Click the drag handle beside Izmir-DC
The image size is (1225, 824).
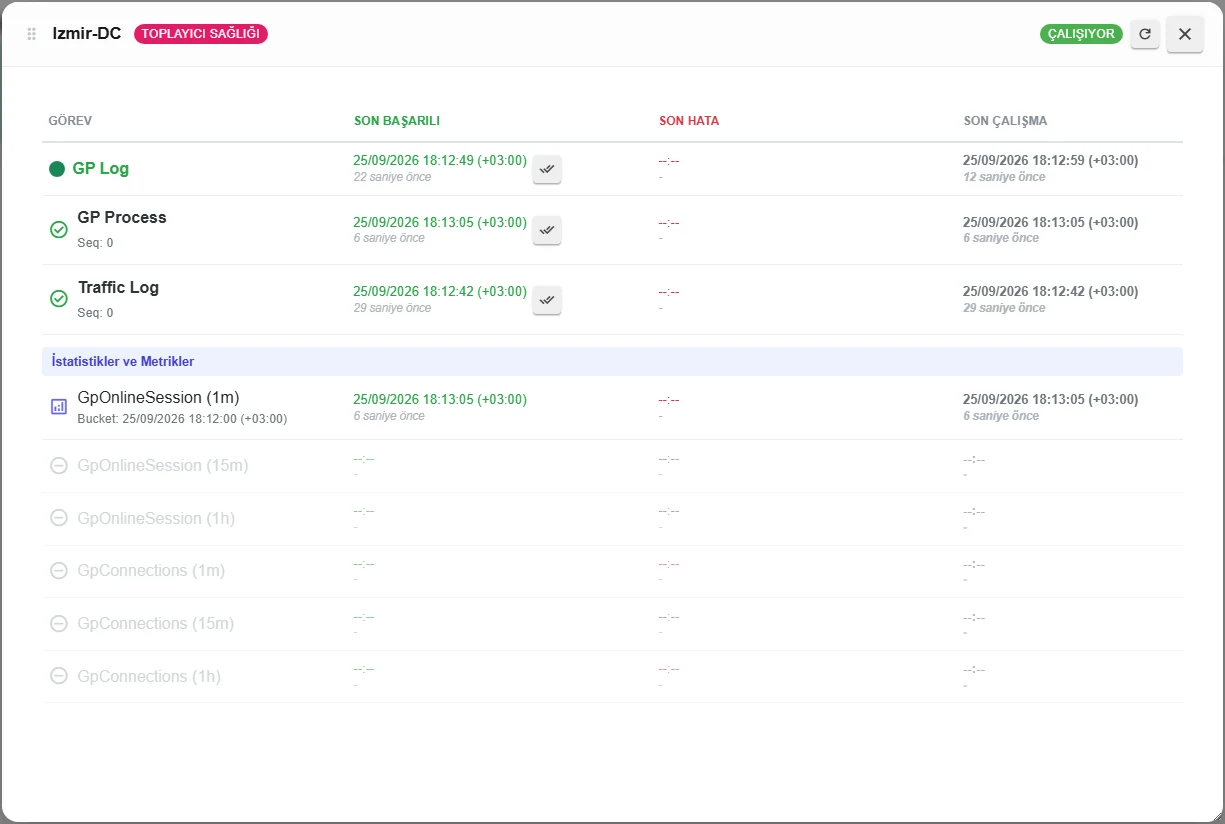tap(31, 34)
